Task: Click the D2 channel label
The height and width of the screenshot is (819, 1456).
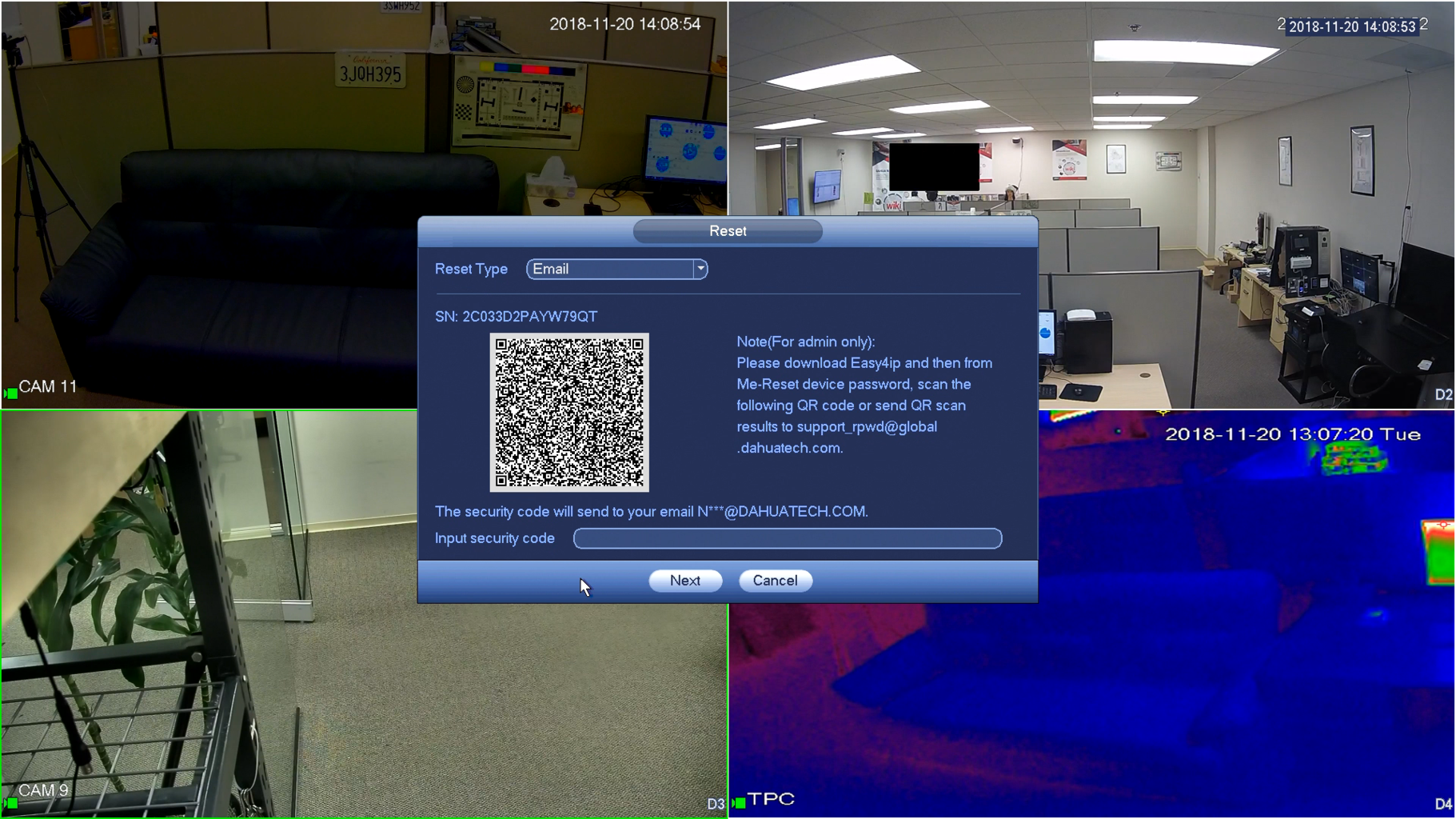Action: click(x=1443, y=394)
